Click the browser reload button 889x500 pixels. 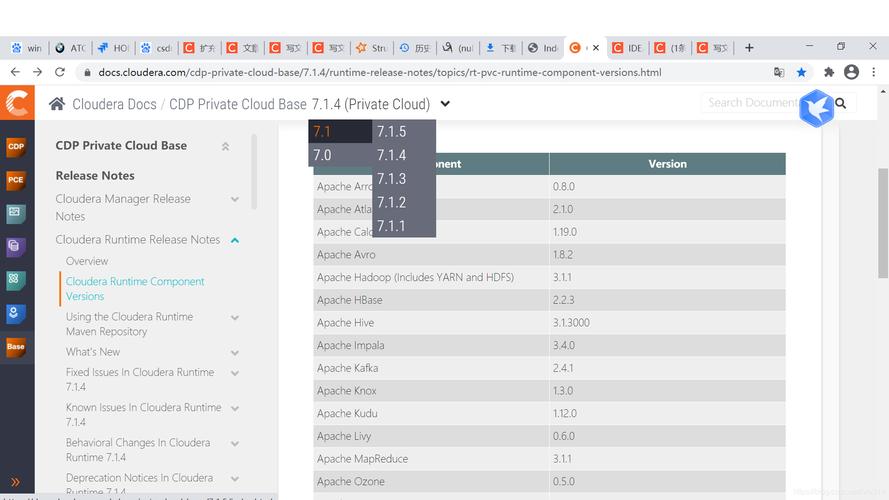click(x=60, y=72)
